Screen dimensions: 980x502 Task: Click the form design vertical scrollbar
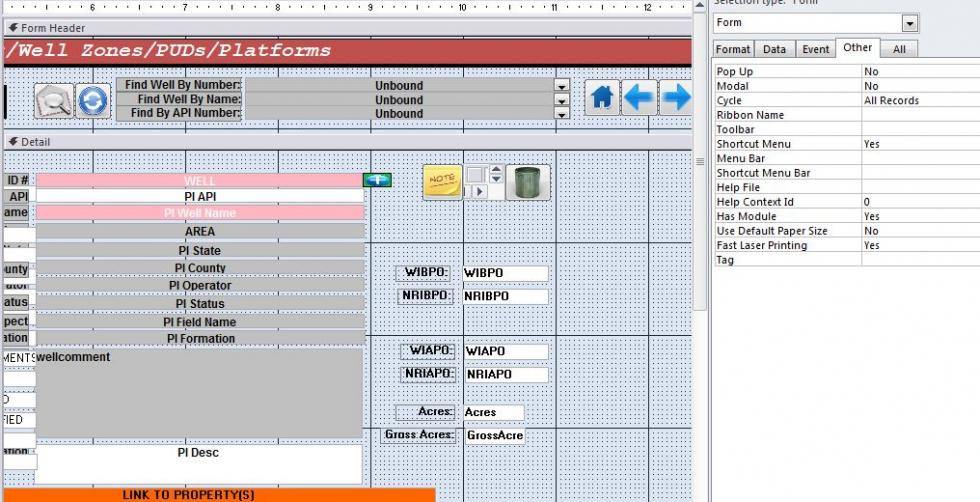tap(700, 163)
